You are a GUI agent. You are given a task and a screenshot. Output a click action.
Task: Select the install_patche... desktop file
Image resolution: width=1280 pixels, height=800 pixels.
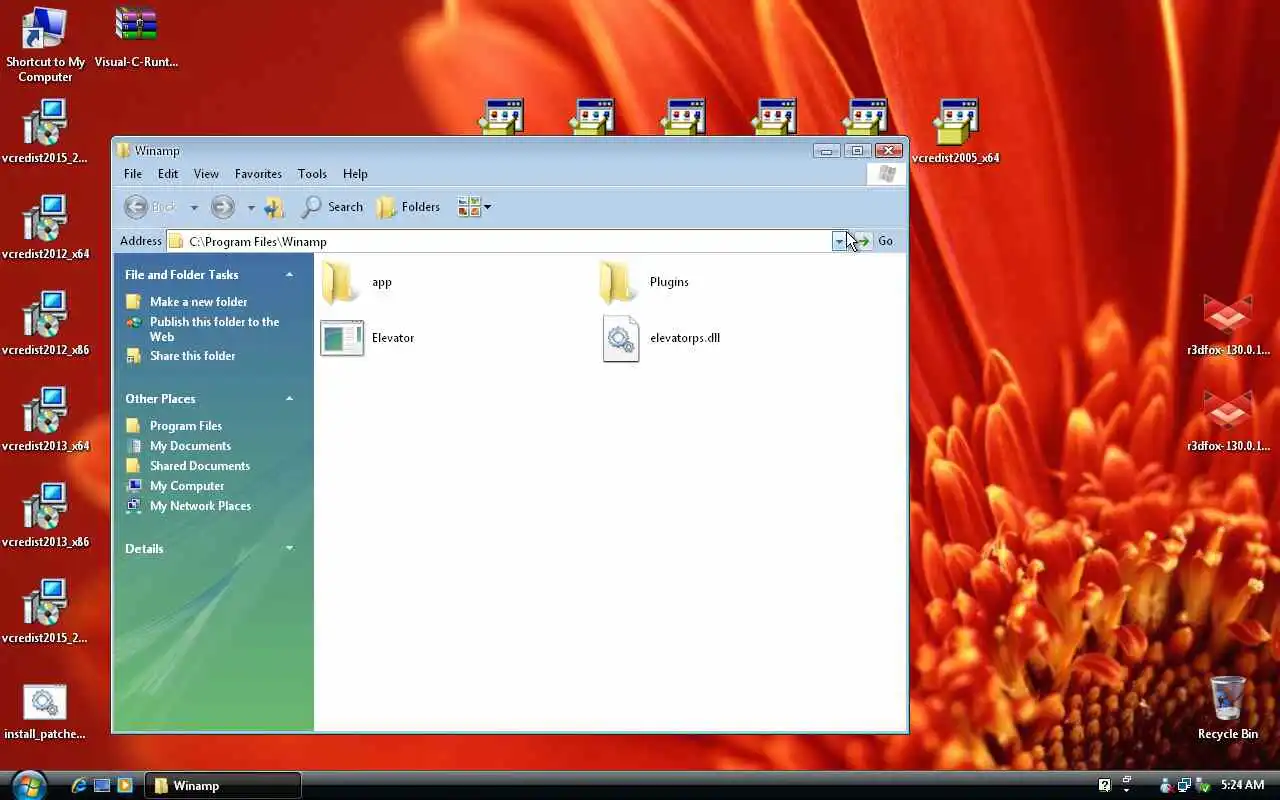click(45, 712)
